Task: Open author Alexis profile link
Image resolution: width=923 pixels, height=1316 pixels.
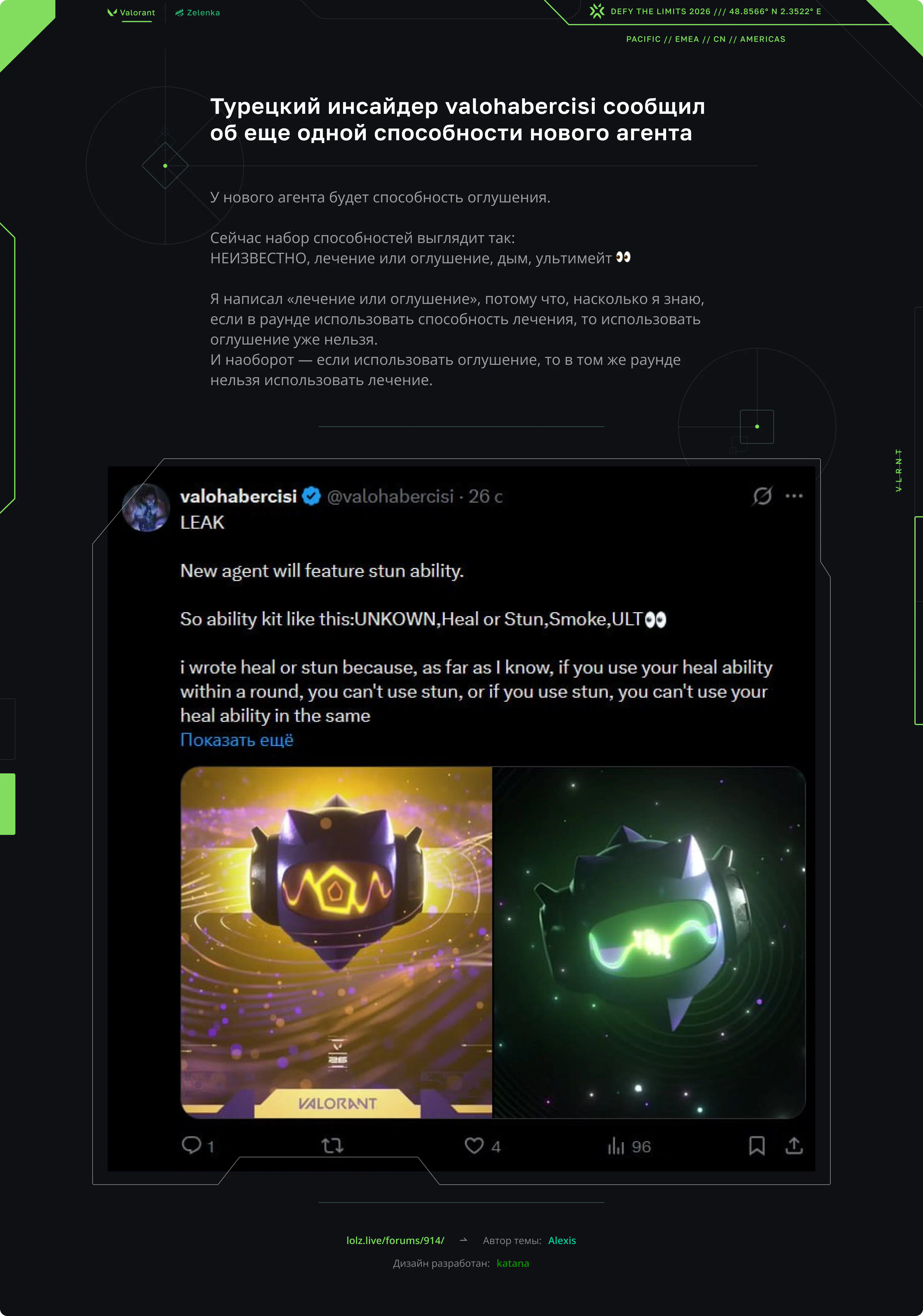Action: (562, 1240)
